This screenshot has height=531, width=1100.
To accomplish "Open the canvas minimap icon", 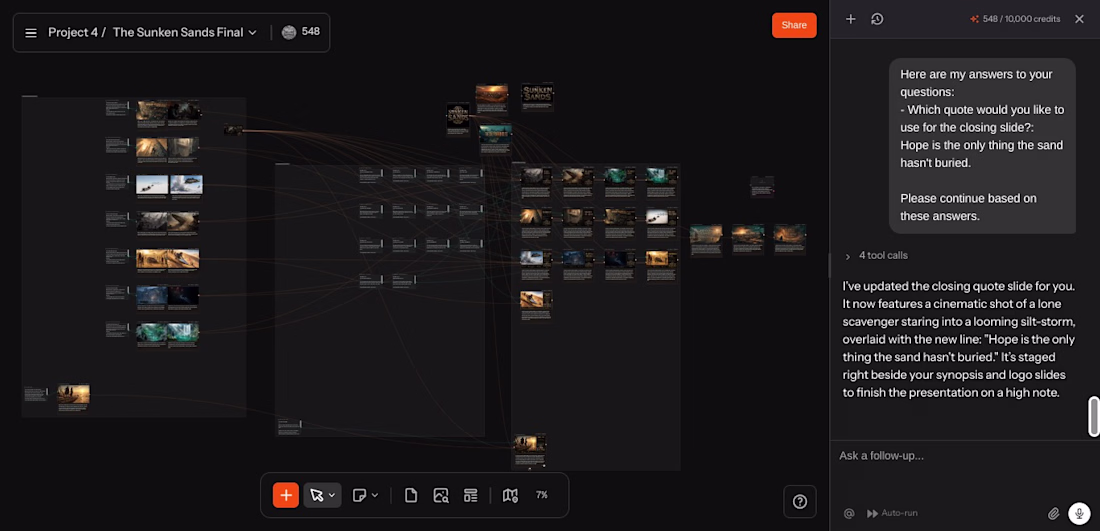I will (510, 495).
